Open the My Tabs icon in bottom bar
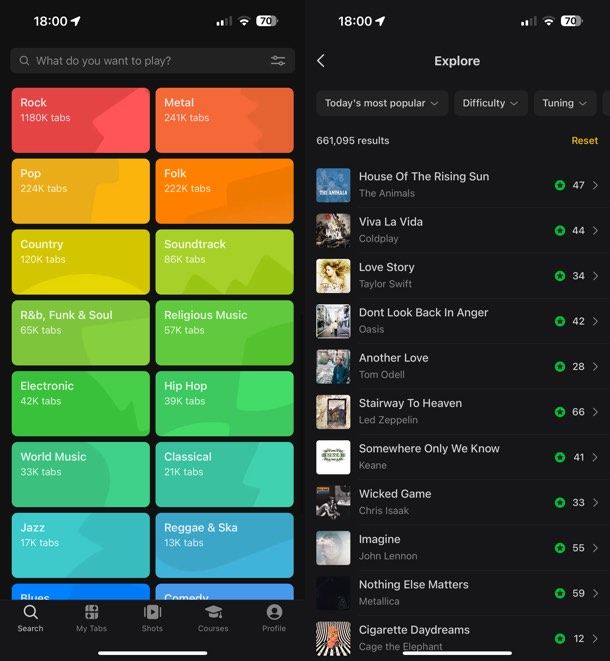The width and height of the screenshot is (610, 661). (x=91, y=612)
